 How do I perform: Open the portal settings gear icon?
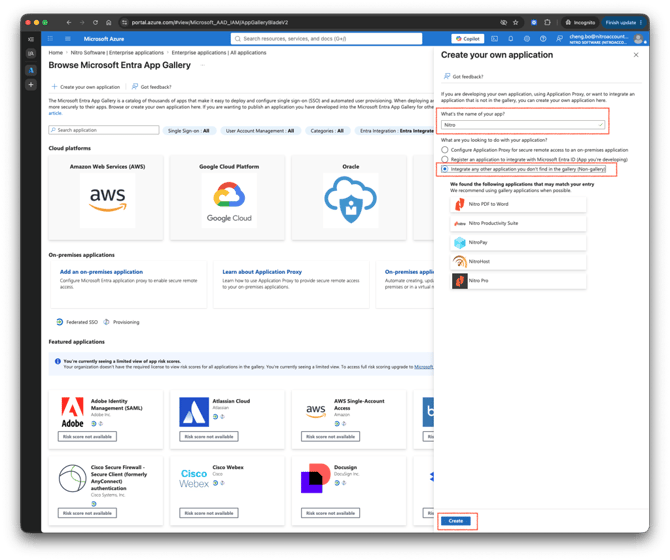pyautogui.click(x=527, y=38)
